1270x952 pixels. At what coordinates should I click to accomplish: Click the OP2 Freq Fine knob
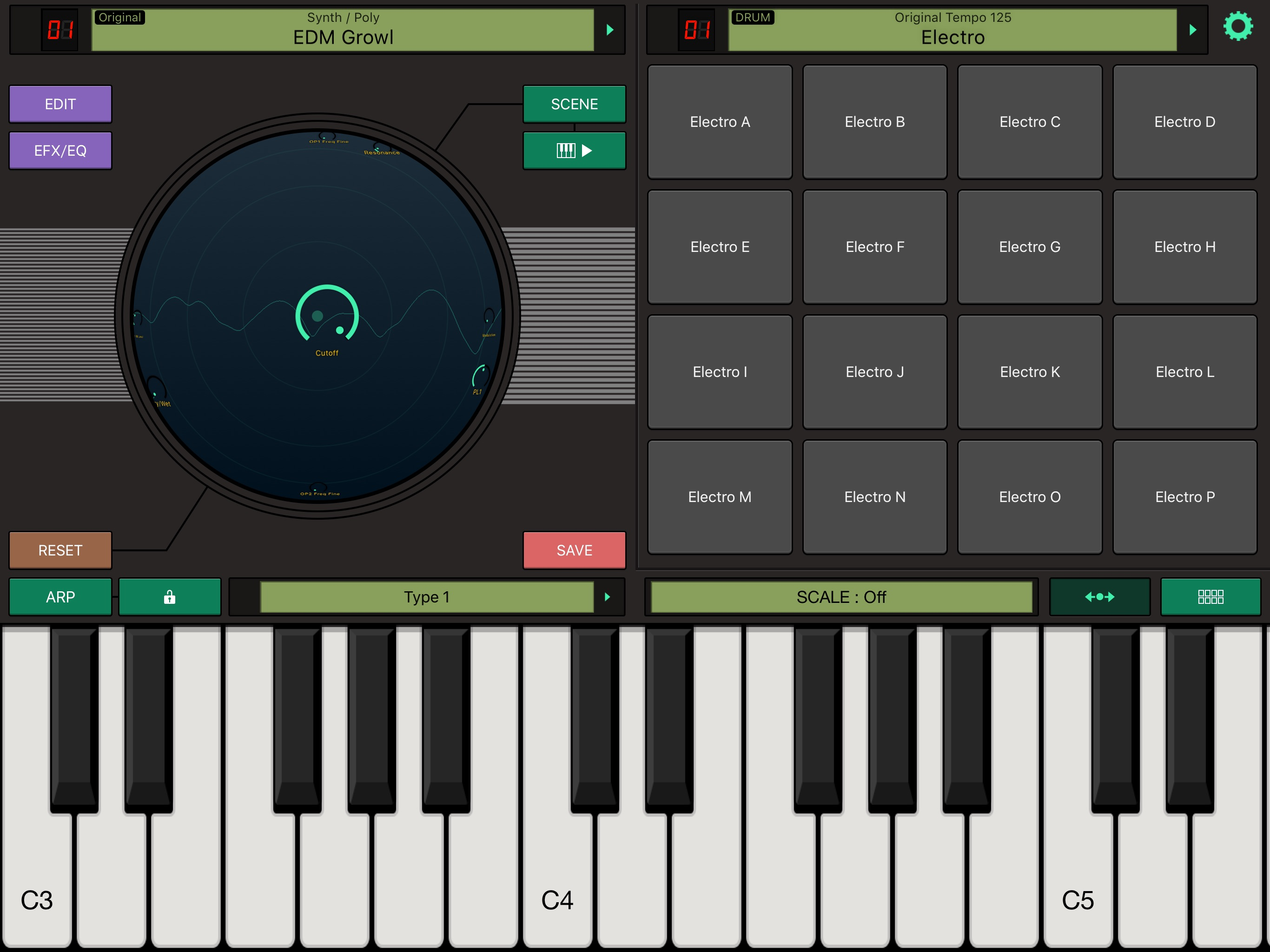tap(318, 488)
